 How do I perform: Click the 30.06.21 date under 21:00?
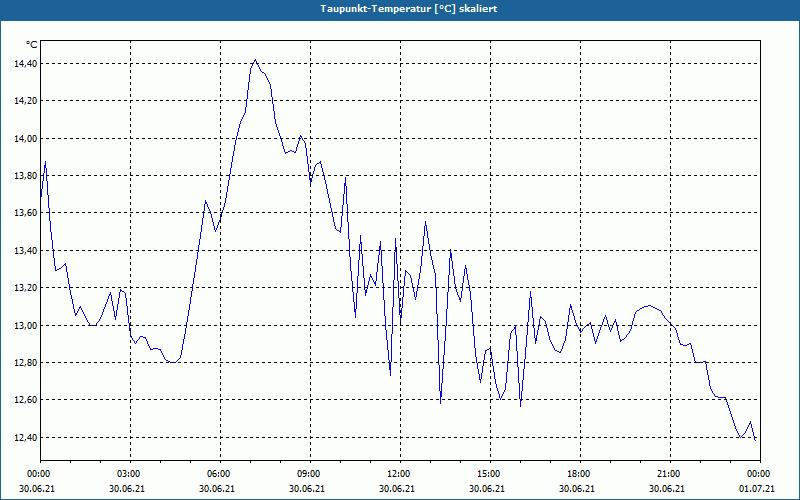point(667,489)
